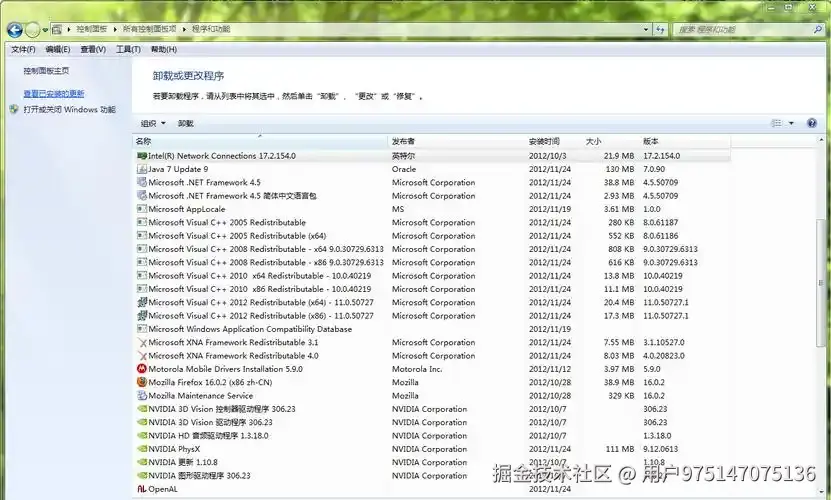The width and height of the screenshot is (831, 500).
Task: Click the Intel Network Connections icon
Action: coord(142,156)
